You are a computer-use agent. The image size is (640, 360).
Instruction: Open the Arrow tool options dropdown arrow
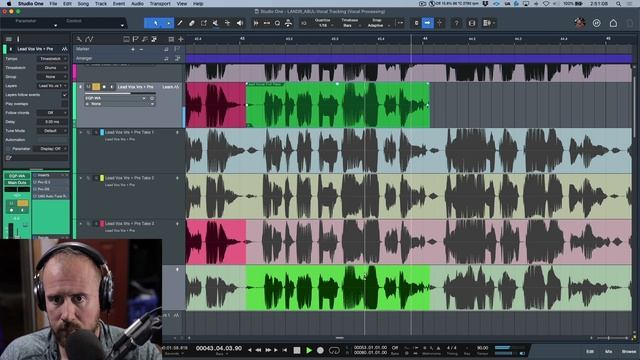click(x=169, y=23)
